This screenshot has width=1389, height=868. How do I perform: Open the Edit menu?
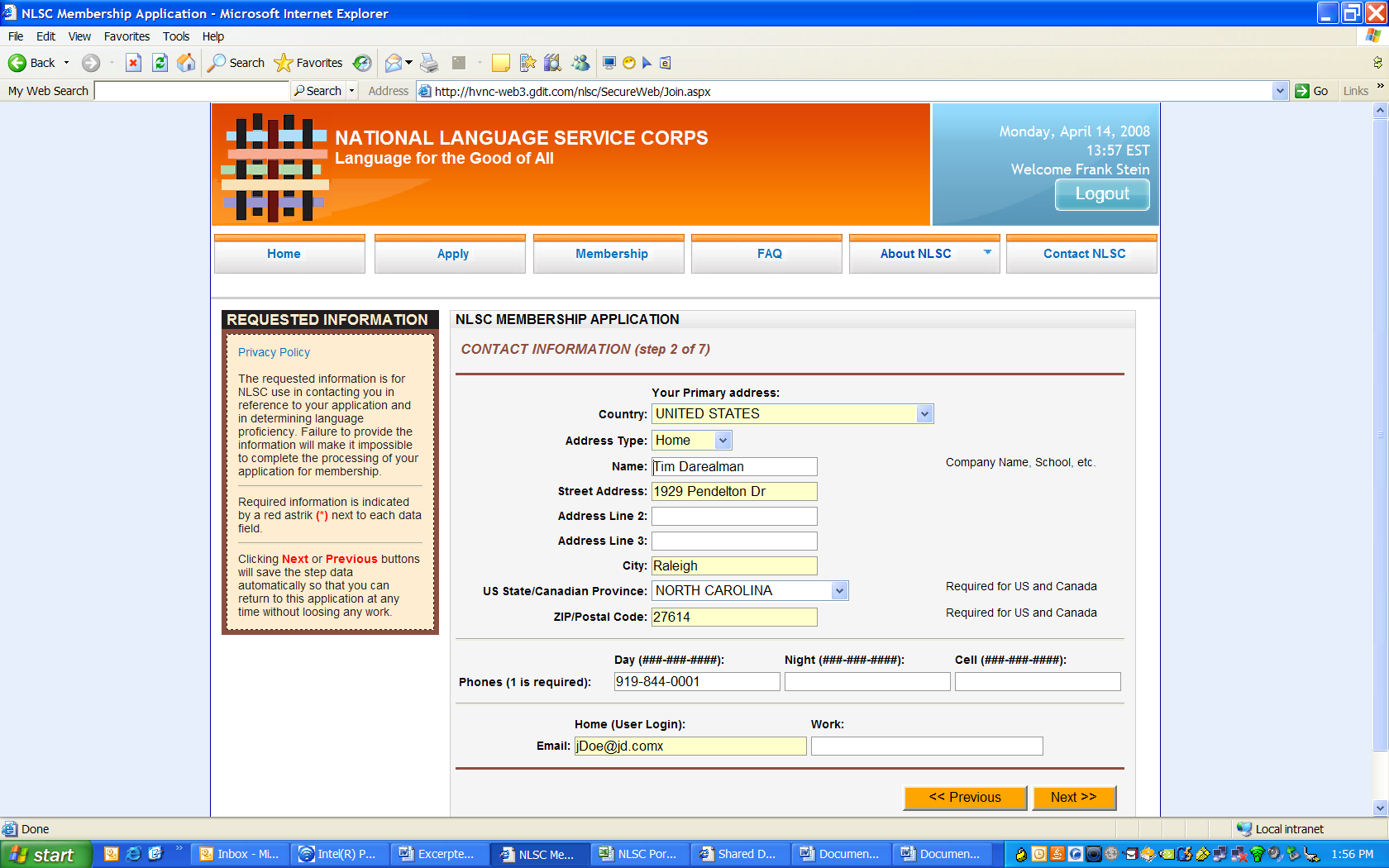pos(45,36)
